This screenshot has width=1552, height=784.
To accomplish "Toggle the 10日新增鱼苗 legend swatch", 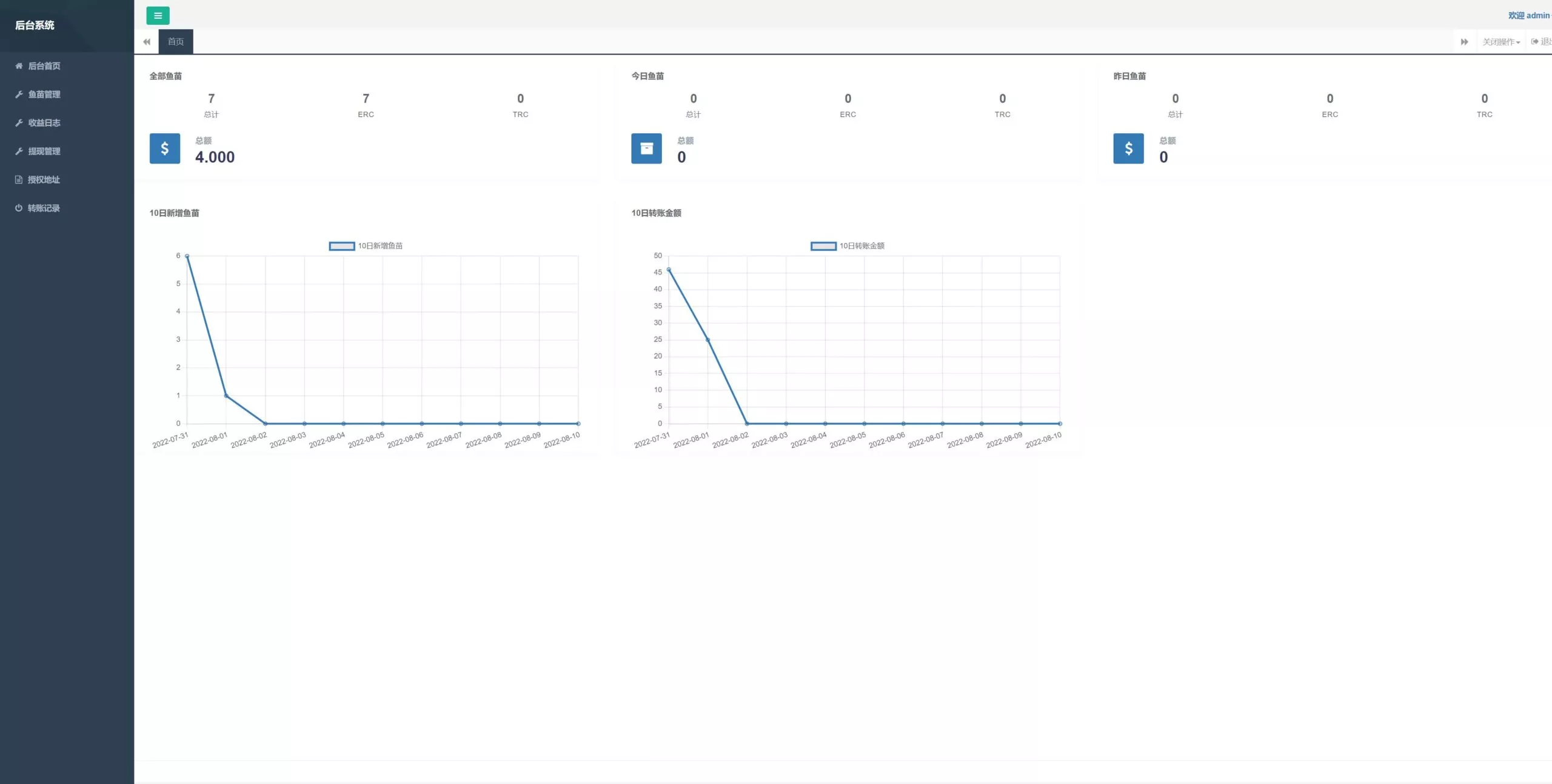I will pos(342,246).
